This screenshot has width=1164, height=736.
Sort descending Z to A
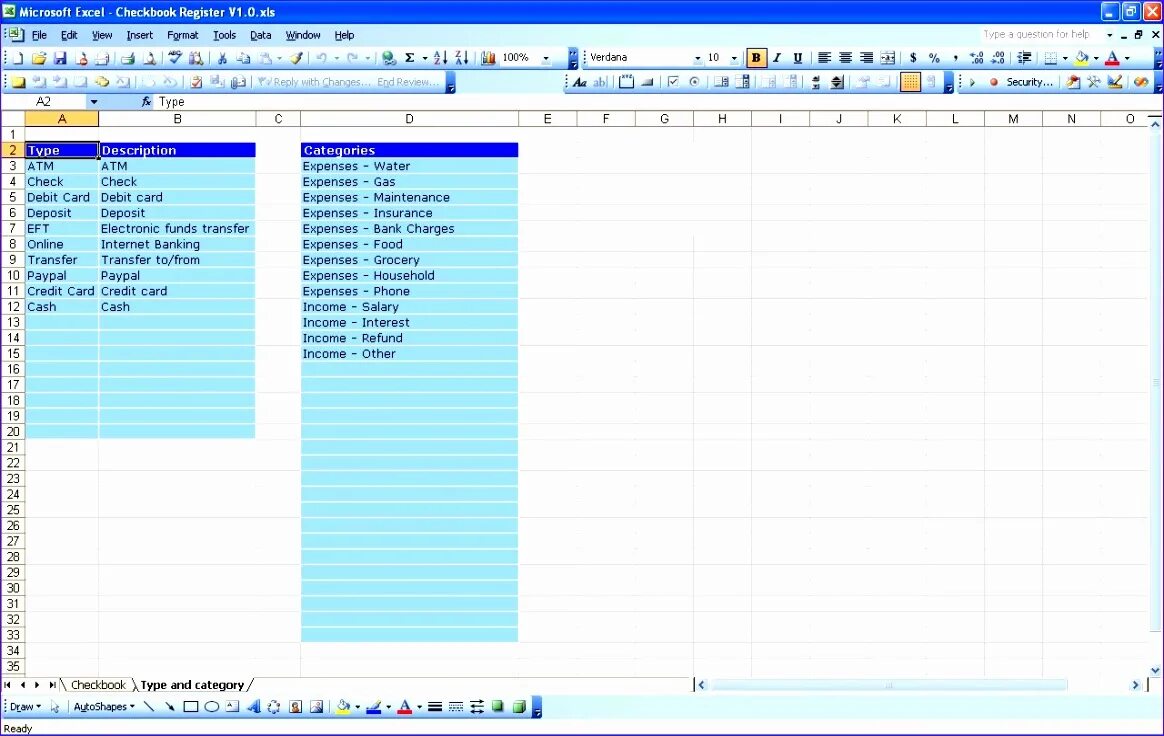click(x=461, y=58)
